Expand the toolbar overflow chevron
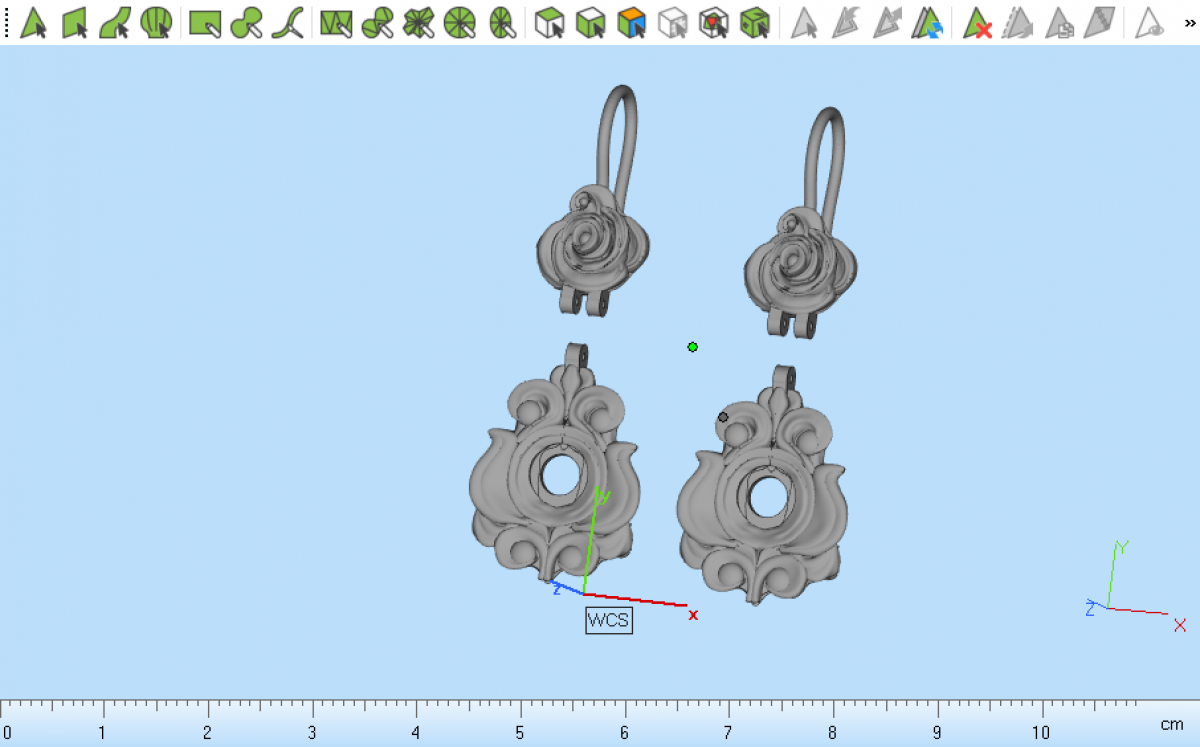This screenshot has width=1200, height=747. pyautogui.click(x=1189, y=22)
